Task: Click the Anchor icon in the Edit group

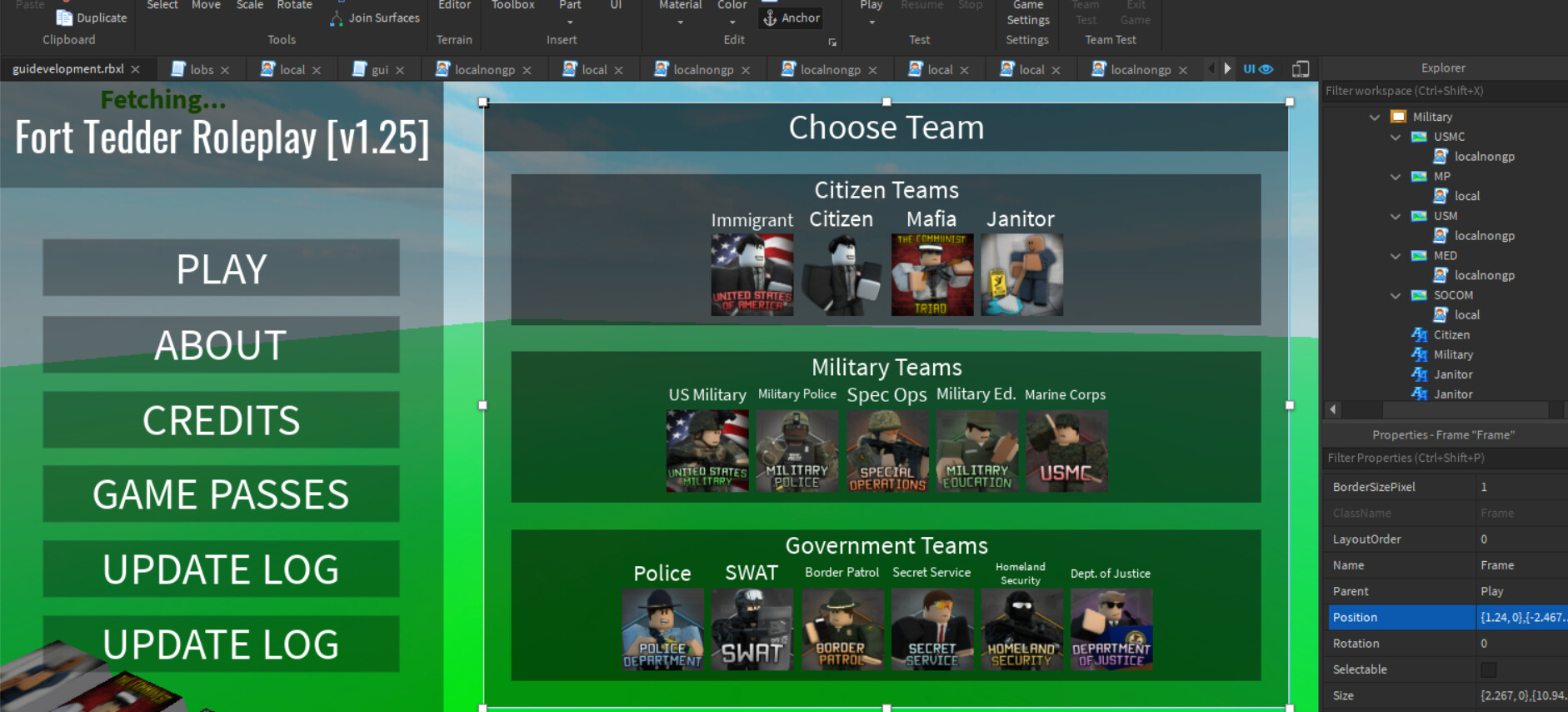Action: tap(770, 18)
